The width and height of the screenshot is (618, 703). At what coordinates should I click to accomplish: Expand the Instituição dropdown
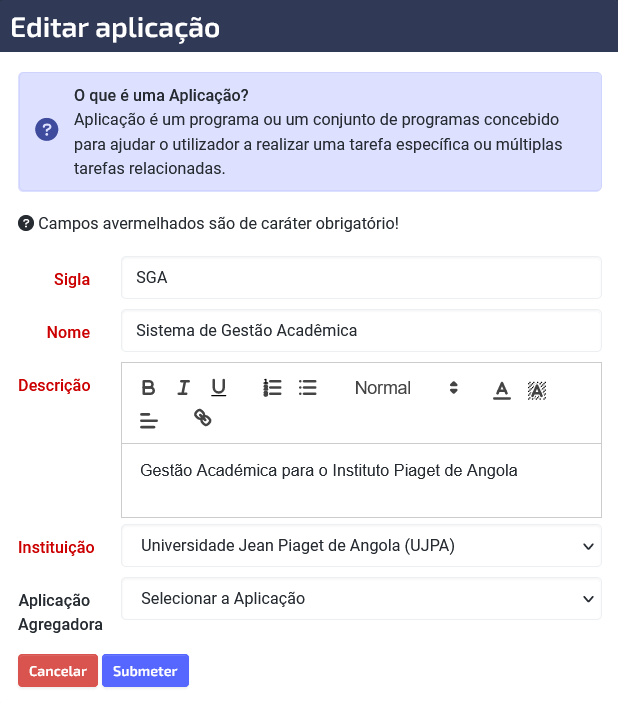tap(361, 546)
